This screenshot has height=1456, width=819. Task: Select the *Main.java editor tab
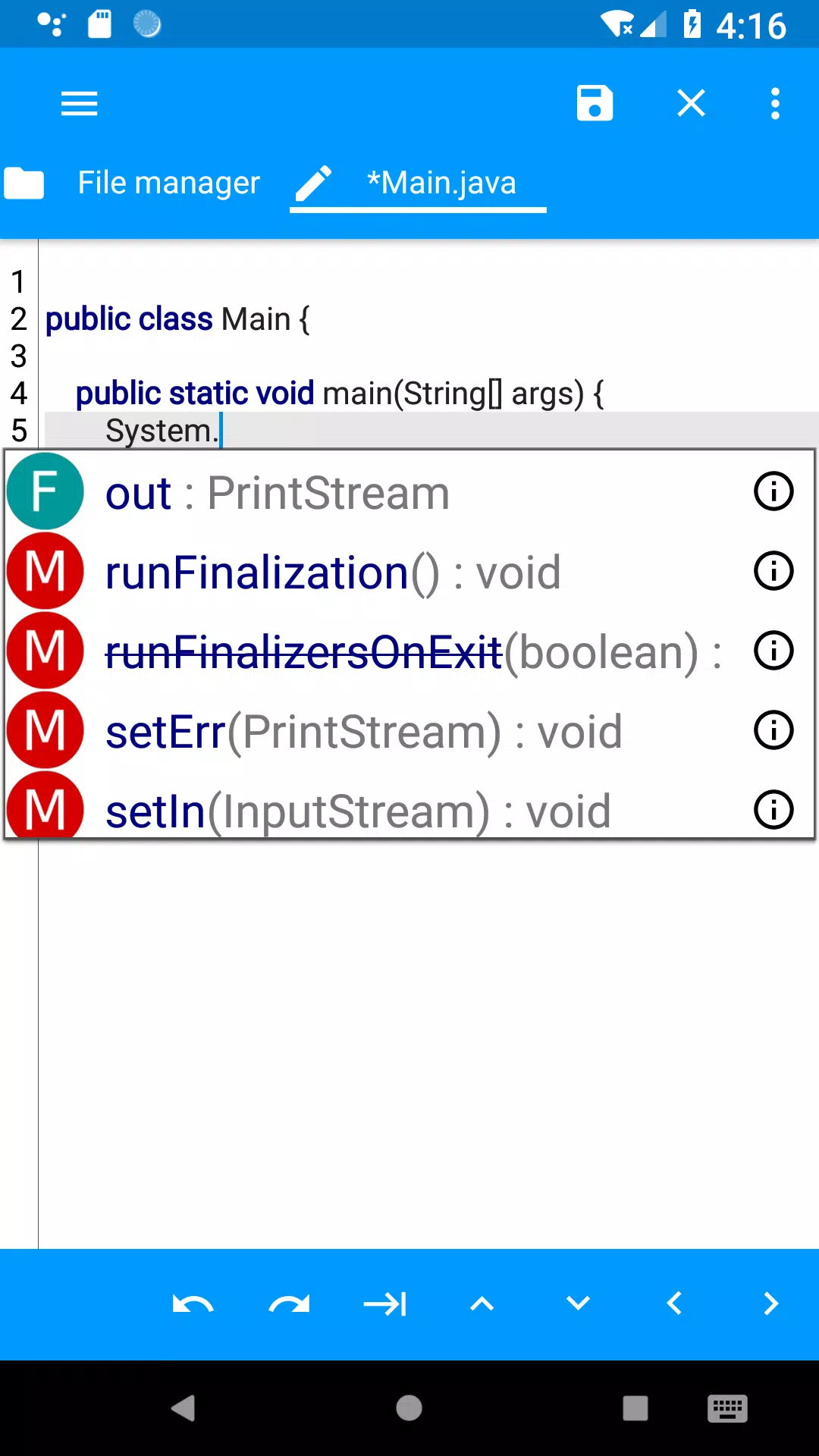tap(418, 183)
